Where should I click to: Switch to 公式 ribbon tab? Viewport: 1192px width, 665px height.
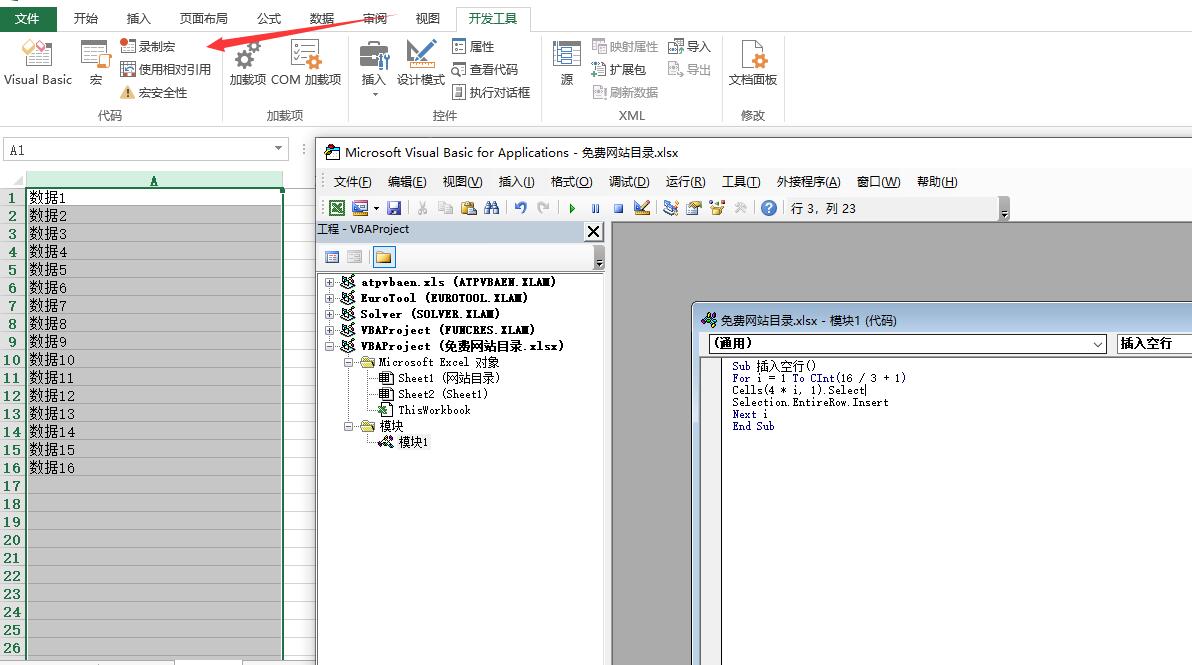(268, 18)
